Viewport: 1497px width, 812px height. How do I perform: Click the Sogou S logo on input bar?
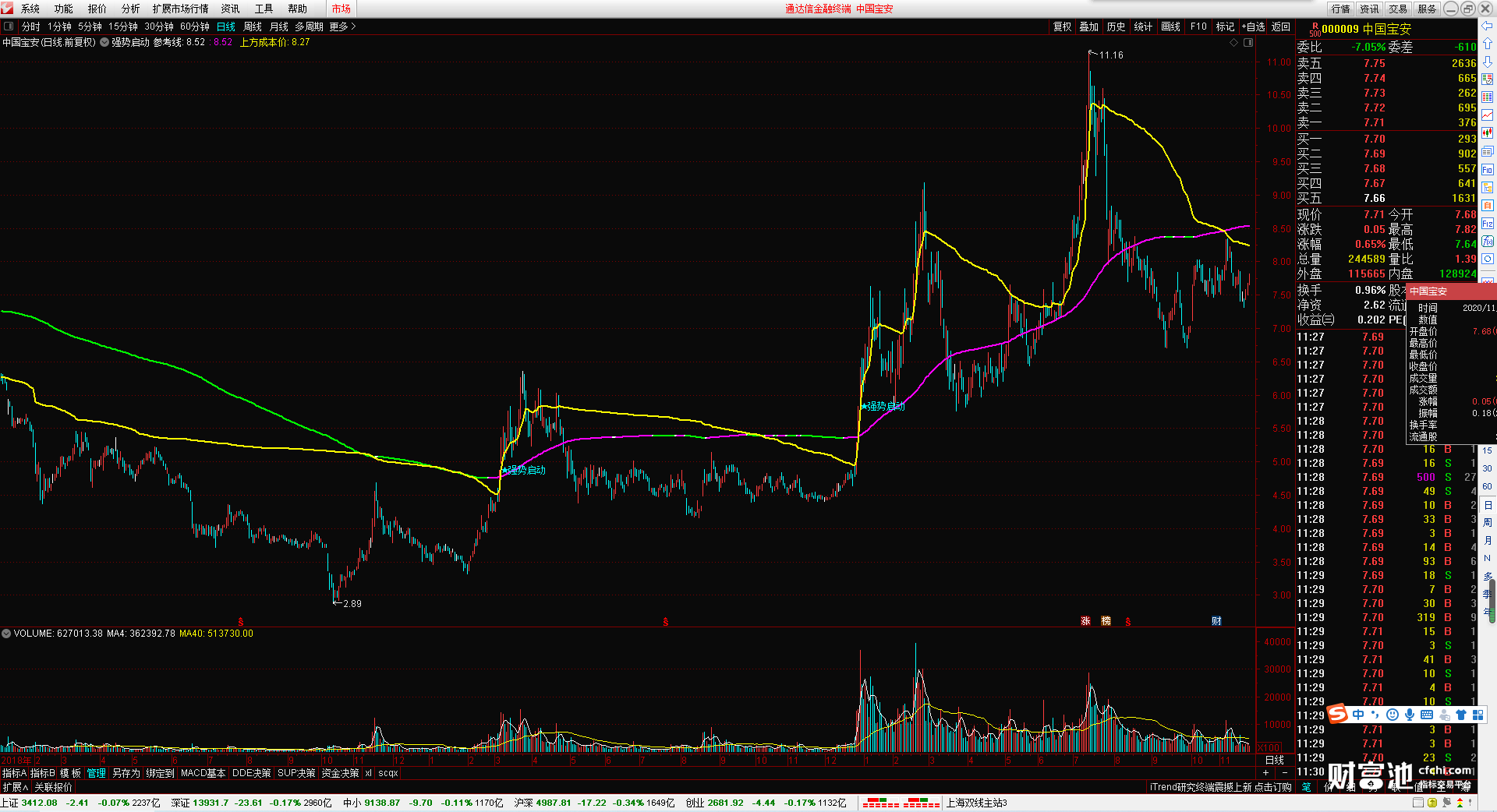click(x=1338, y=714)
